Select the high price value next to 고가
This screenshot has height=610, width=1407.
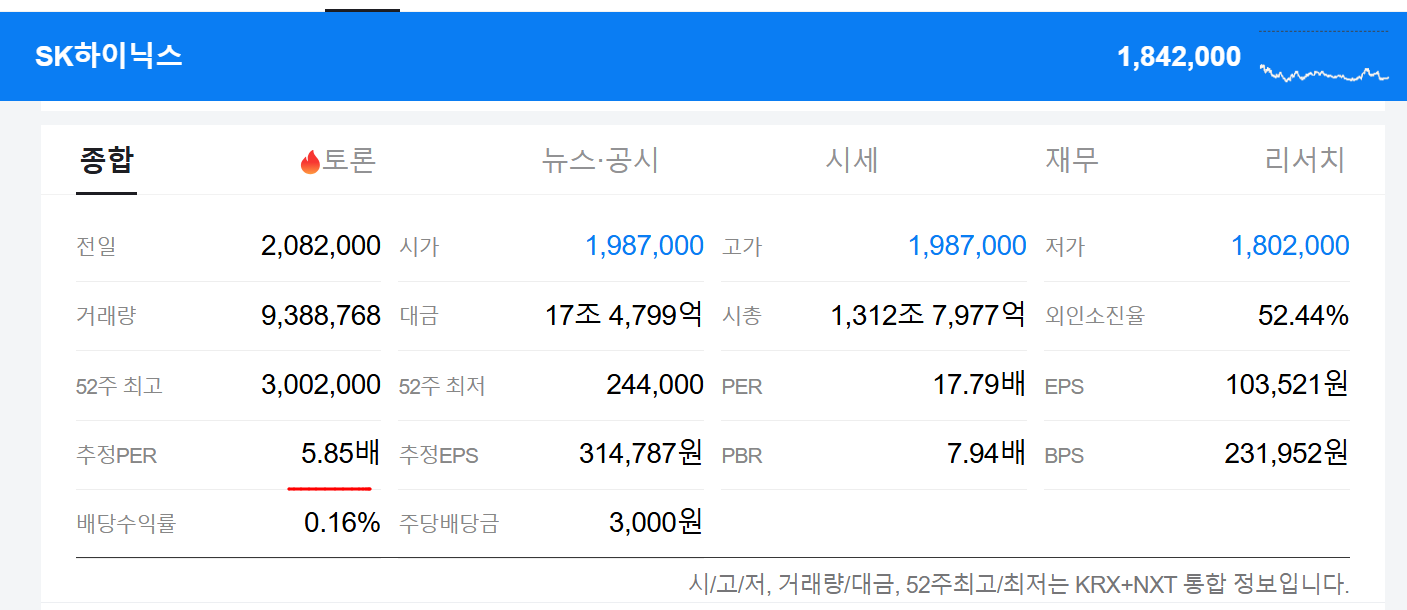click(x=967, y=246)
